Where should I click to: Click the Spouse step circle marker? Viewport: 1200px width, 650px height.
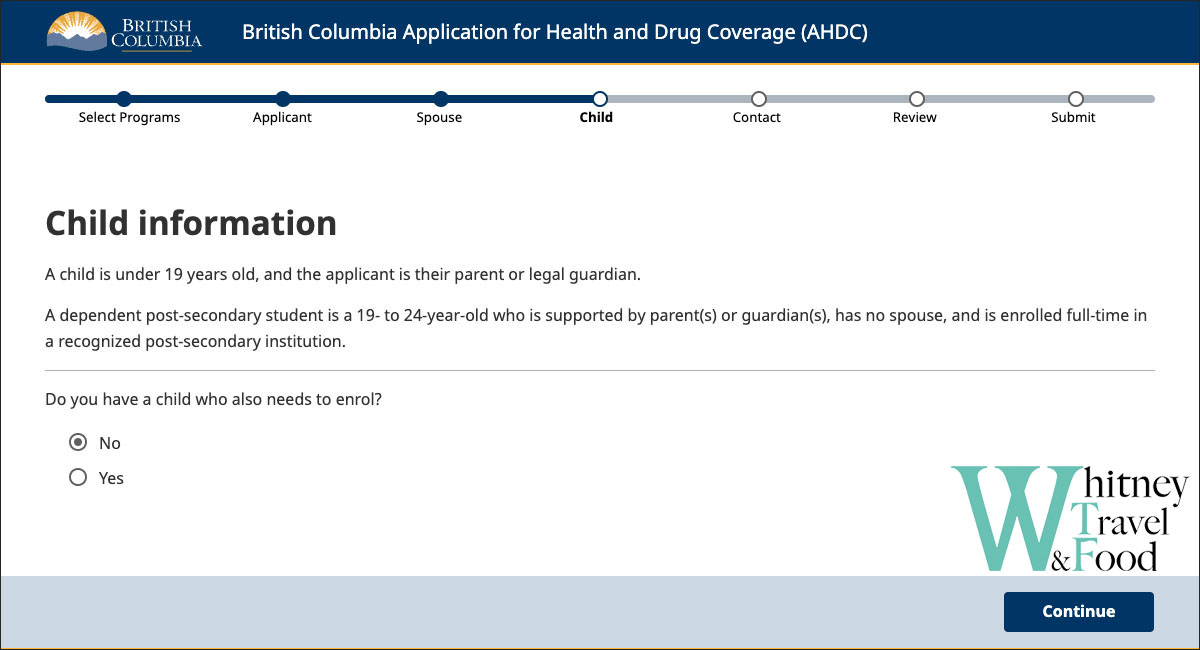coord(441,99)
